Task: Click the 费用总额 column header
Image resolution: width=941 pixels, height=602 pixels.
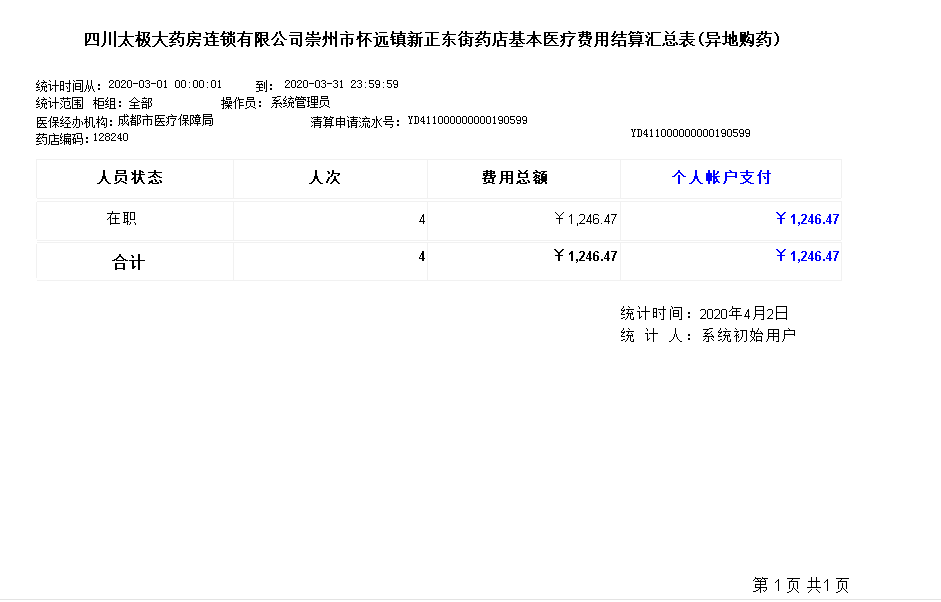Action: pyautogui.click(x=515, y=178)
